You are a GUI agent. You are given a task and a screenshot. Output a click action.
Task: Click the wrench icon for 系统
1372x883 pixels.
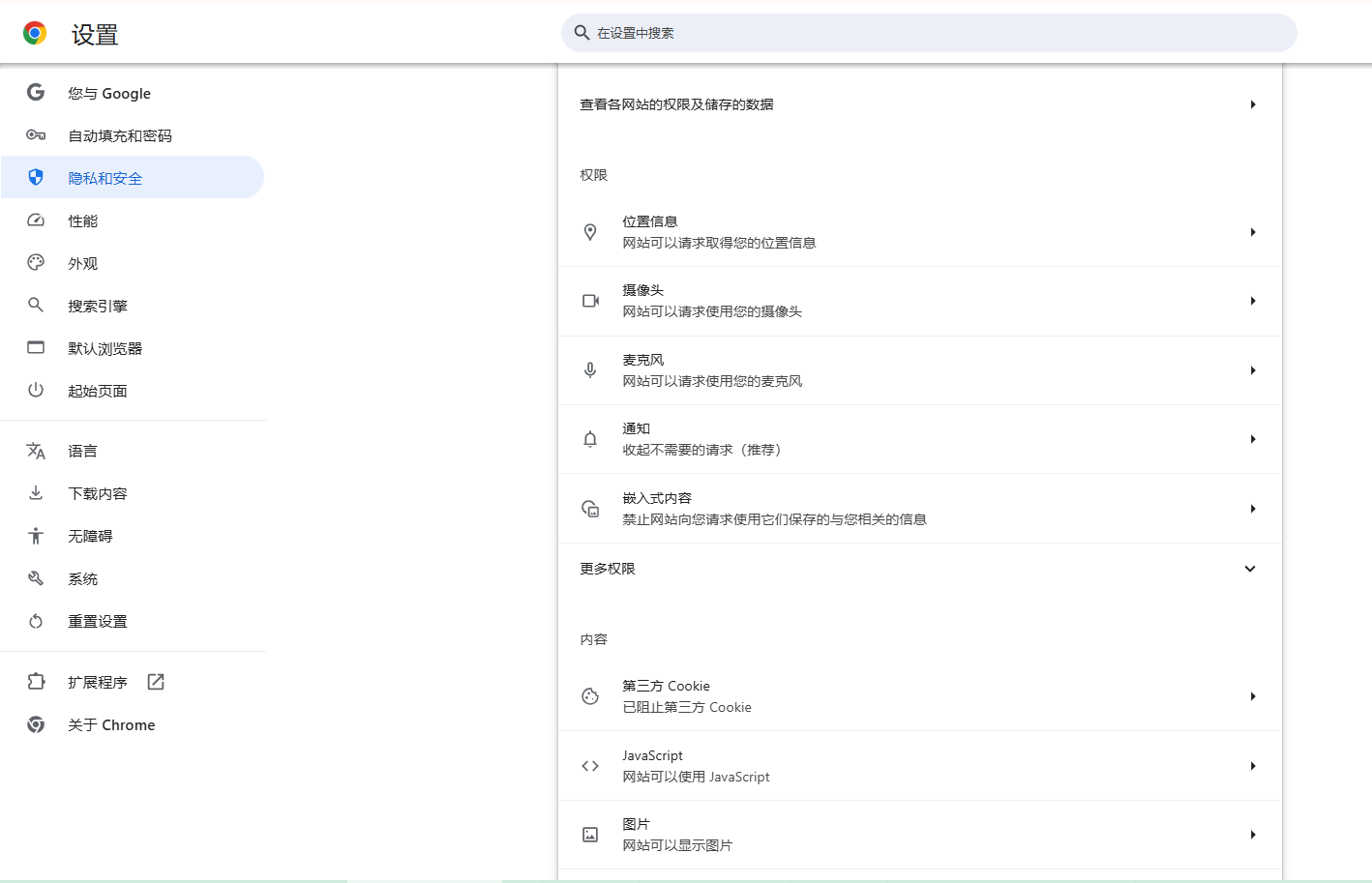[x=36, y=578]
